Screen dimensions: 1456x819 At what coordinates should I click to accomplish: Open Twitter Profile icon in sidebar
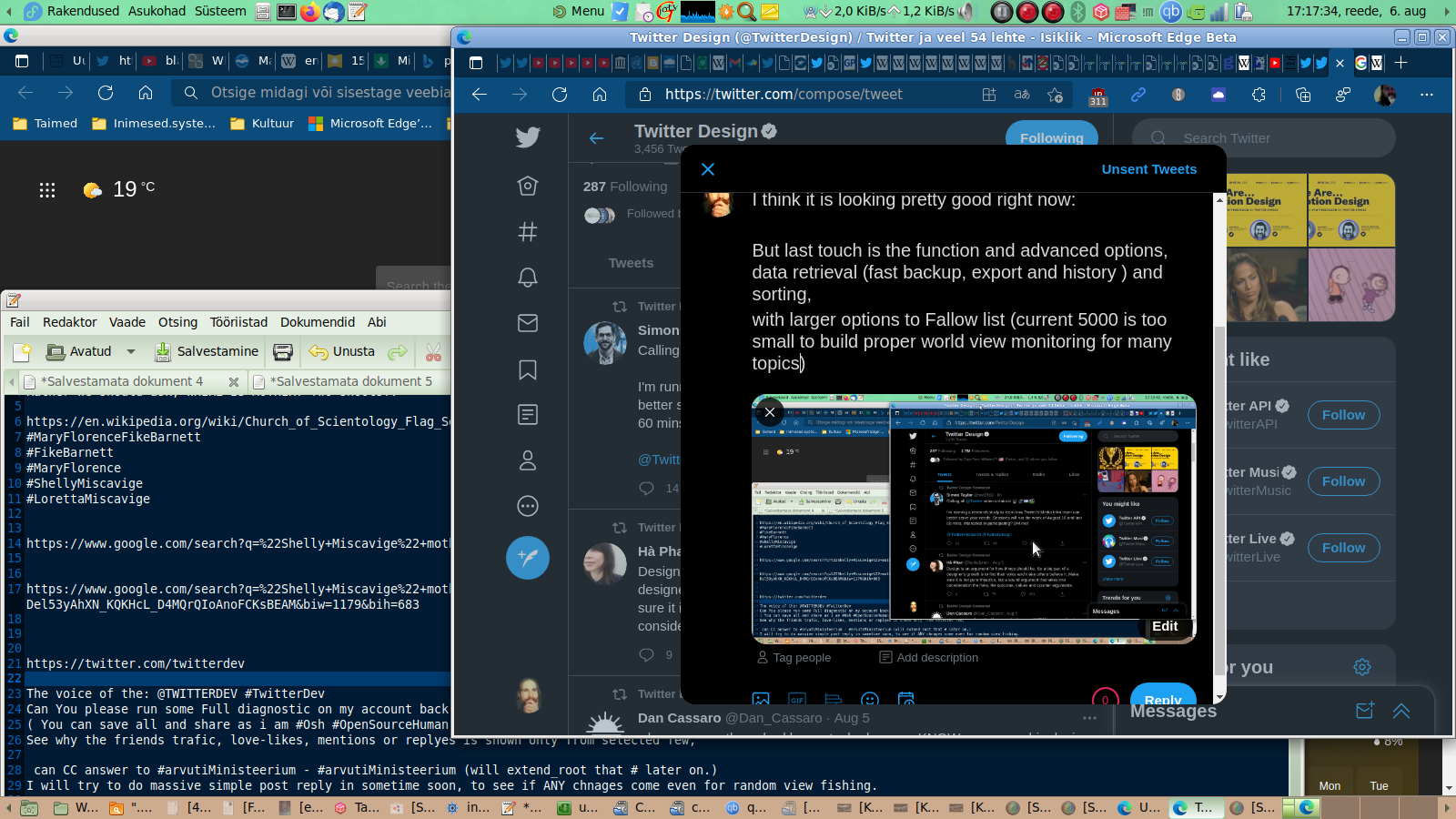[528, 460]
